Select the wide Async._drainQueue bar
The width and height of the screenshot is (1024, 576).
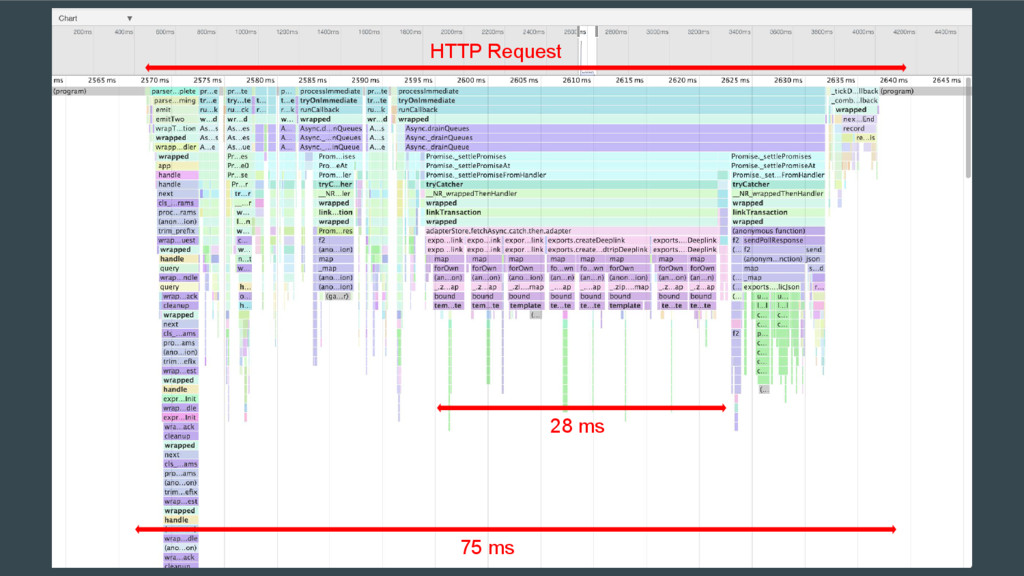[610, 147]
